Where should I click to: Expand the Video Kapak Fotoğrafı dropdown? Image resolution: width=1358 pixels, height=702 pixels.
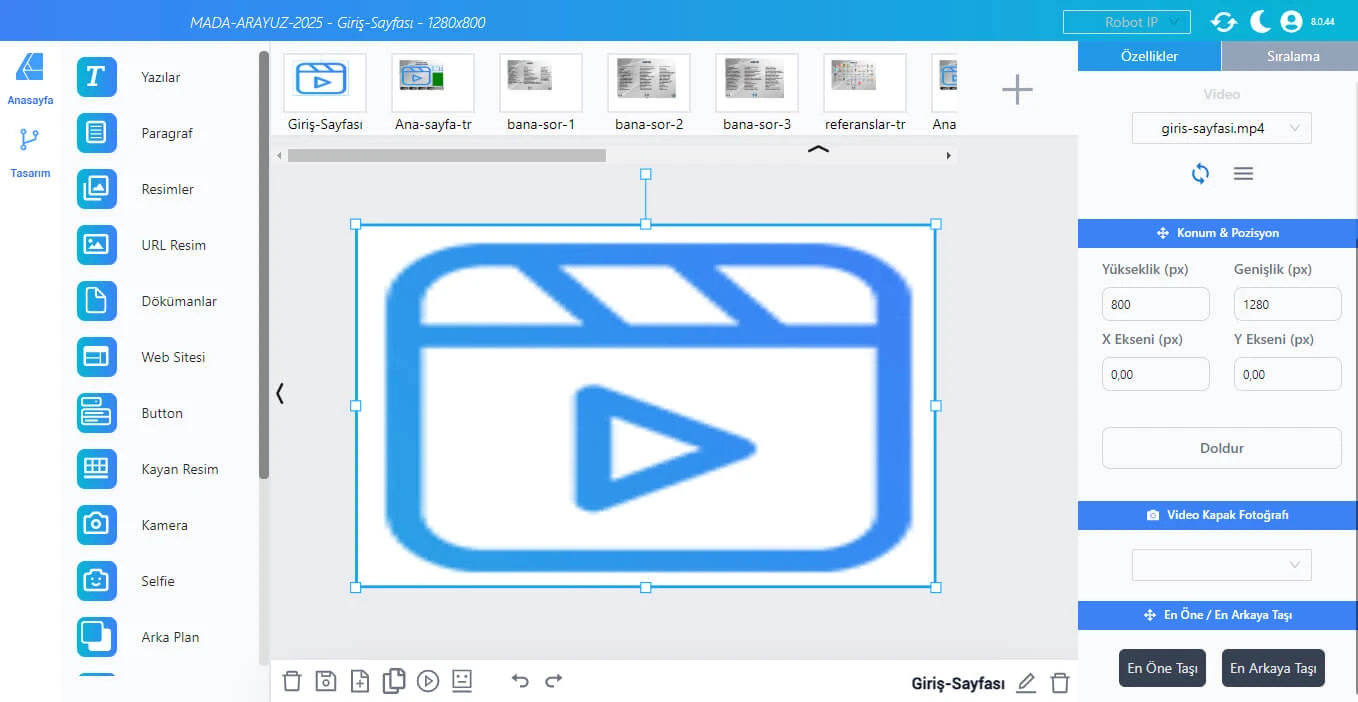point(1221,565)
